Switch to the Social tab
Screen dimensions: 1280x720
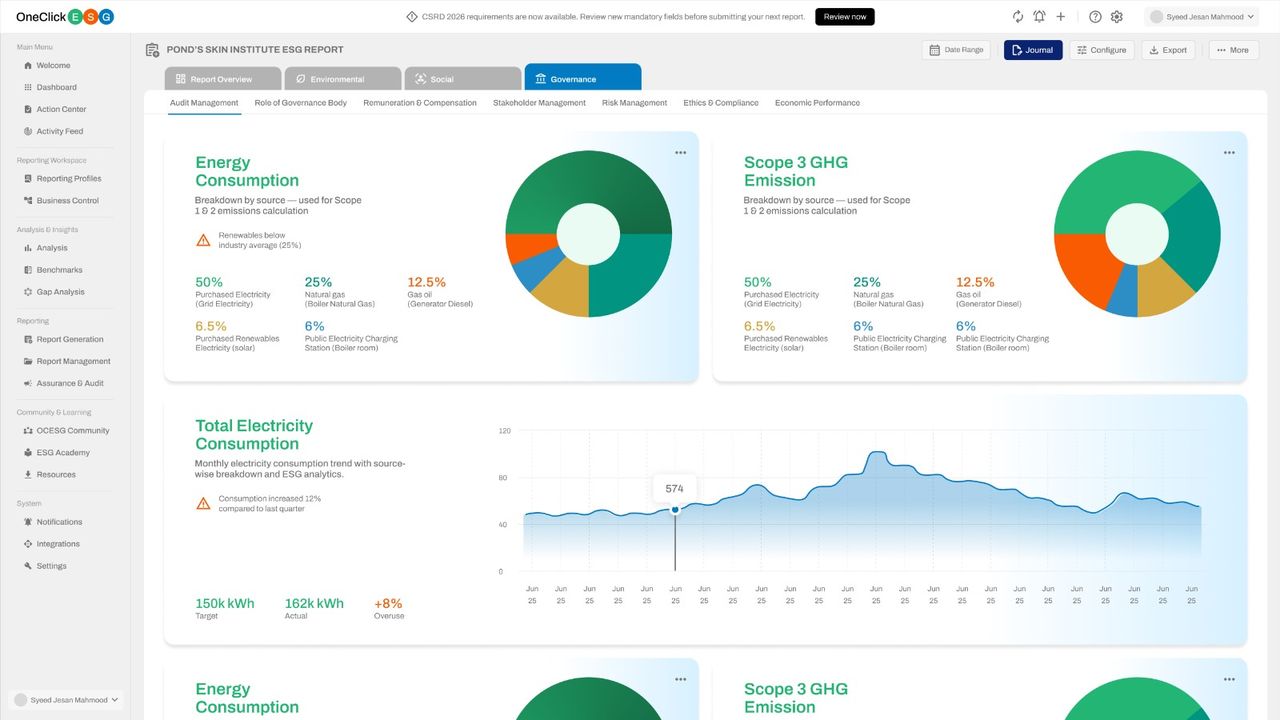(x=463, y=78)
